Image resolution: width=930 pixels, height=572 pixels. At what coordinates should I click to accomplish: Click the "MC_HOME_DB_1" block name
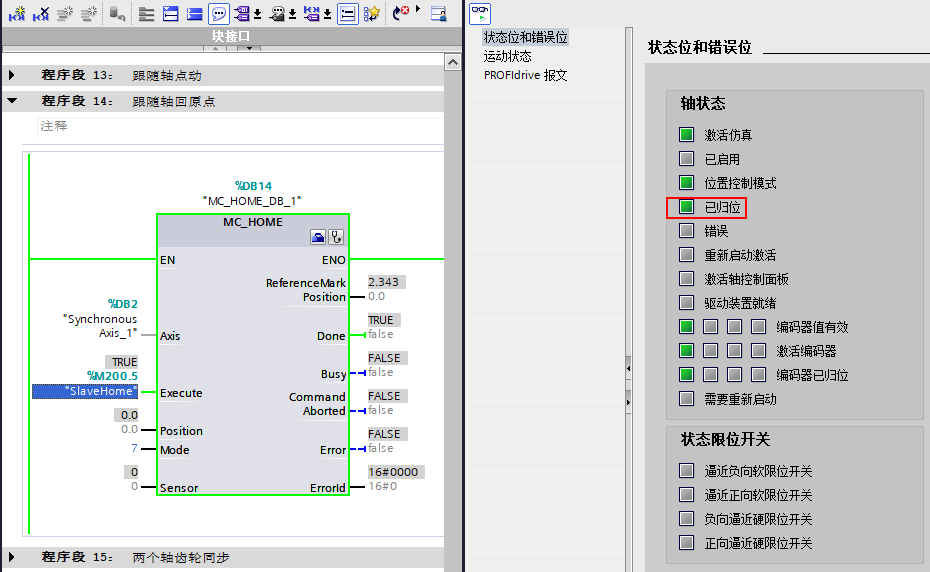click(x=252, y=201)
